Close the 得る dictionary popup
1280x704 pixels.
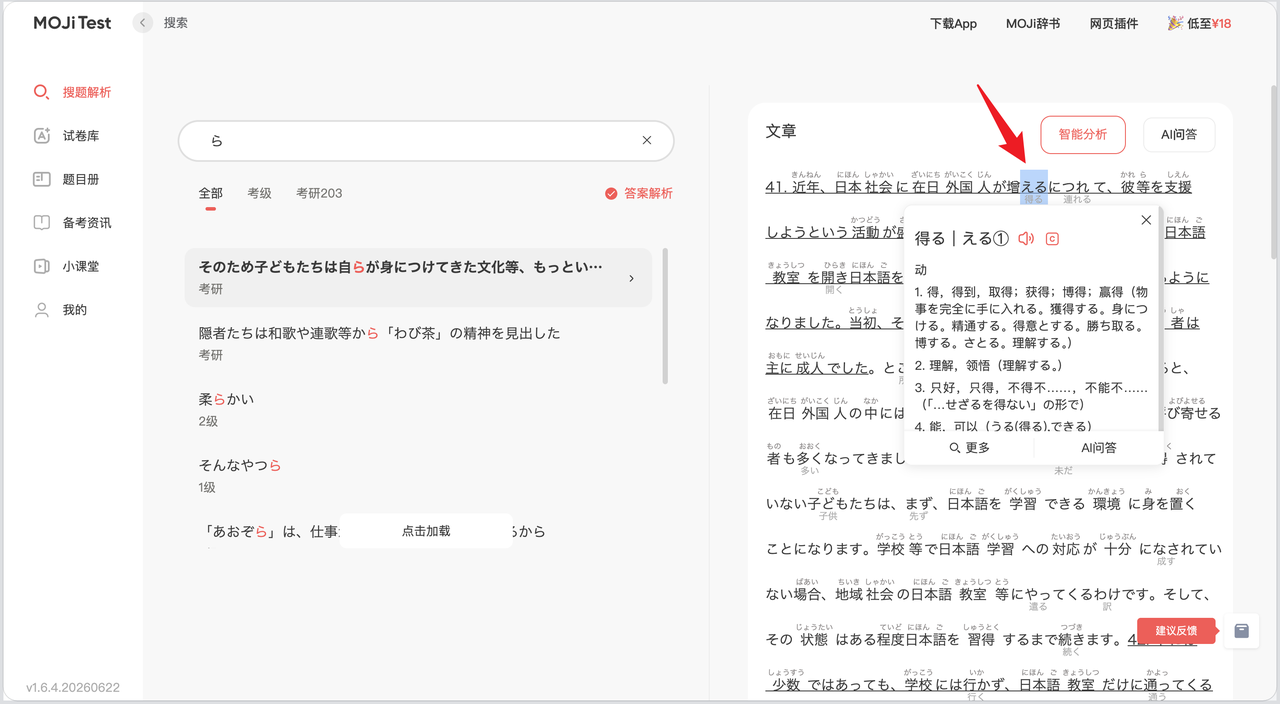[1146, 220]
